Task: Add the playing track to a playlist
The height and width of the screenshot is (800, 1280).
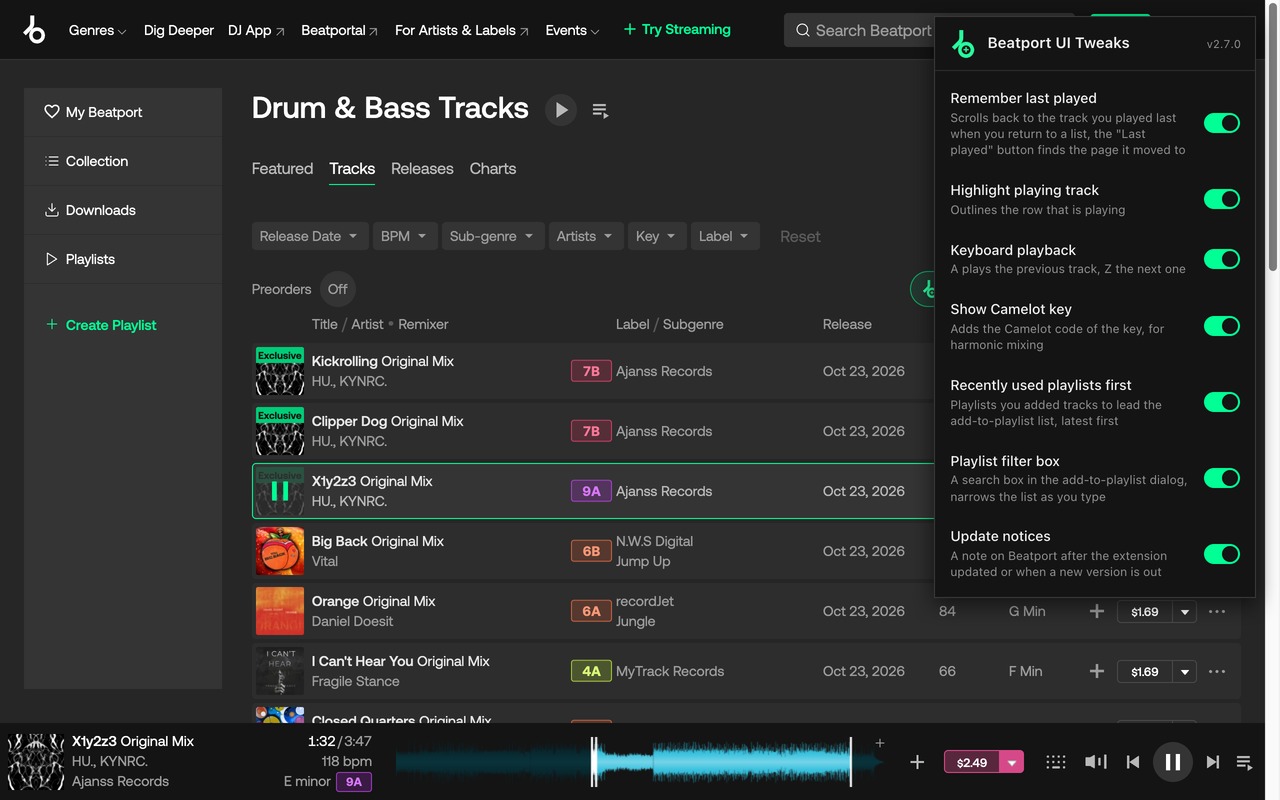Action: pos(917,762)
